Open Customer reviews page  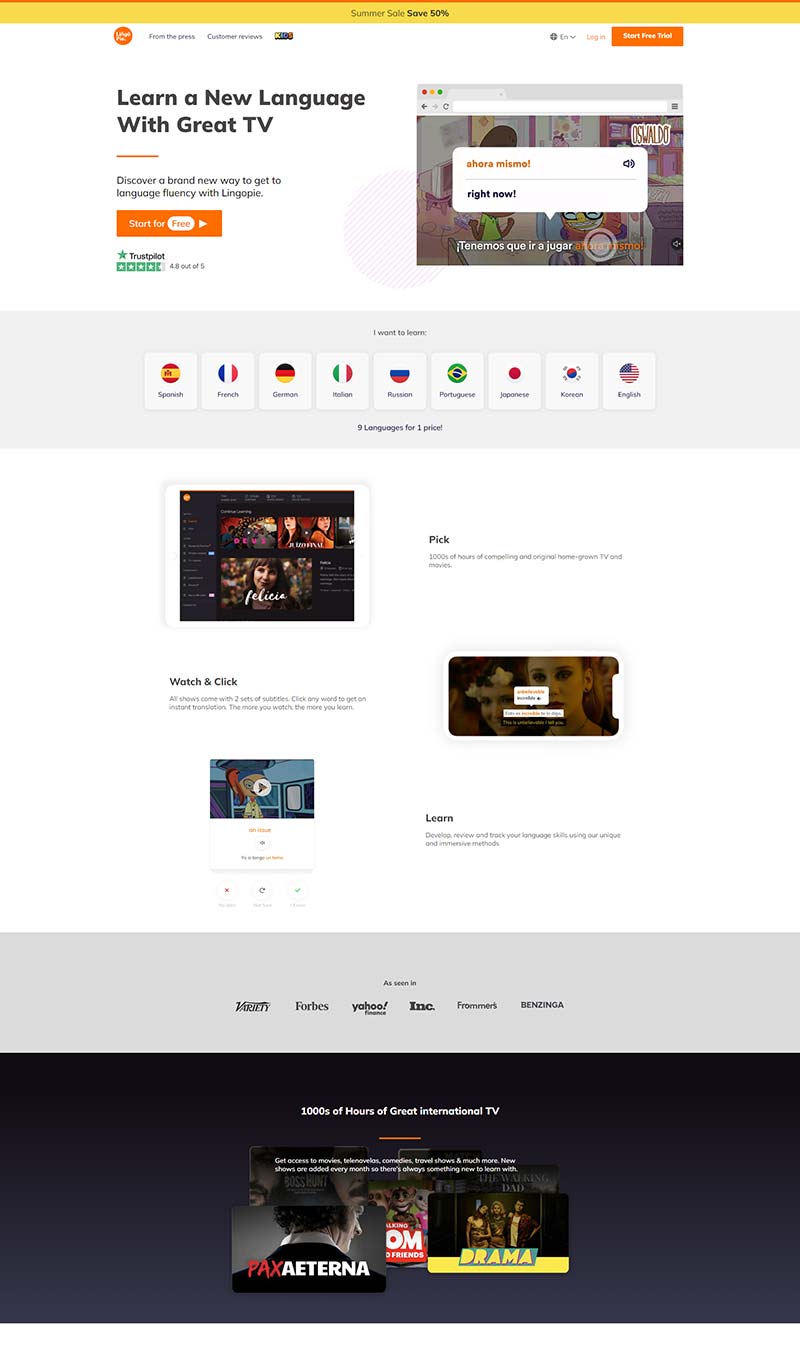tap(235, 37)
